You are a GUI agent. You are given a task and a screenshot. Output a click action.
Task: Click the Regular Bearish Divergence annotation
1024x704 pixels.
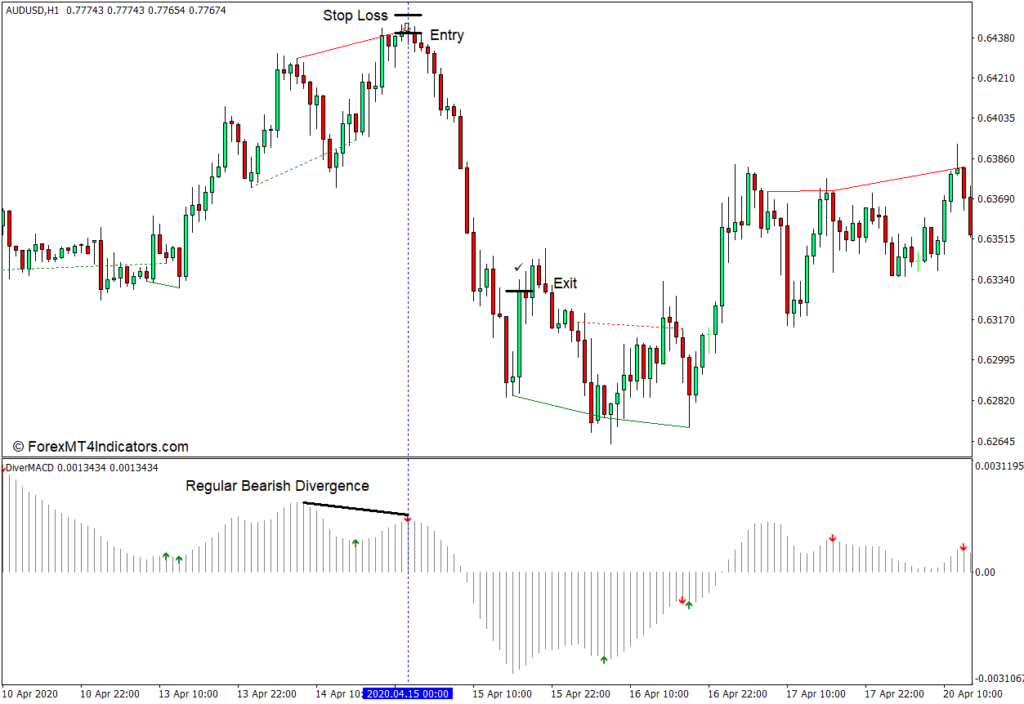pos(277,486)
